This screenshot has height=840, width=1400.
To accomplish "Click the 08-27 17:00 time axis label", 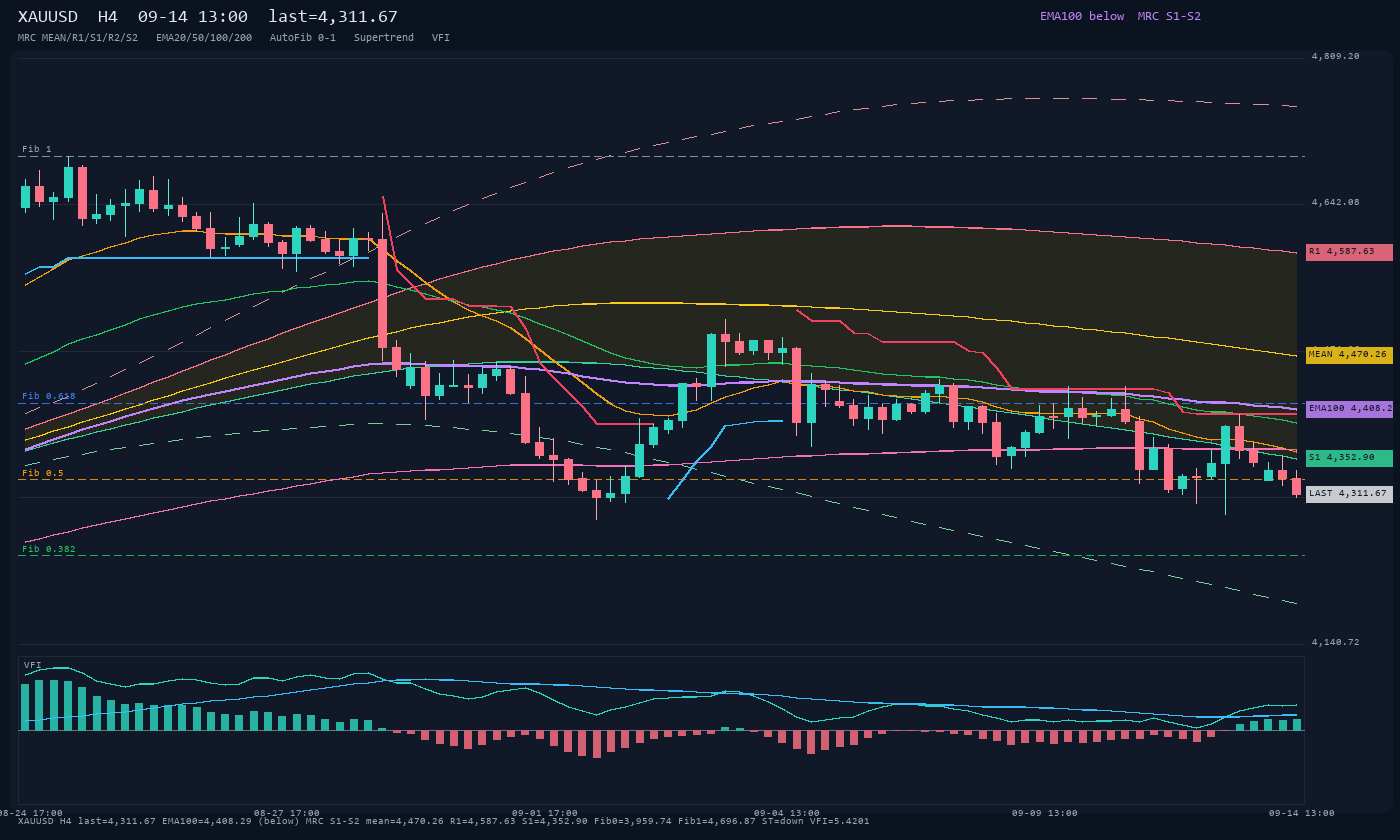I will pyautogui.click(x=287, y=813).
